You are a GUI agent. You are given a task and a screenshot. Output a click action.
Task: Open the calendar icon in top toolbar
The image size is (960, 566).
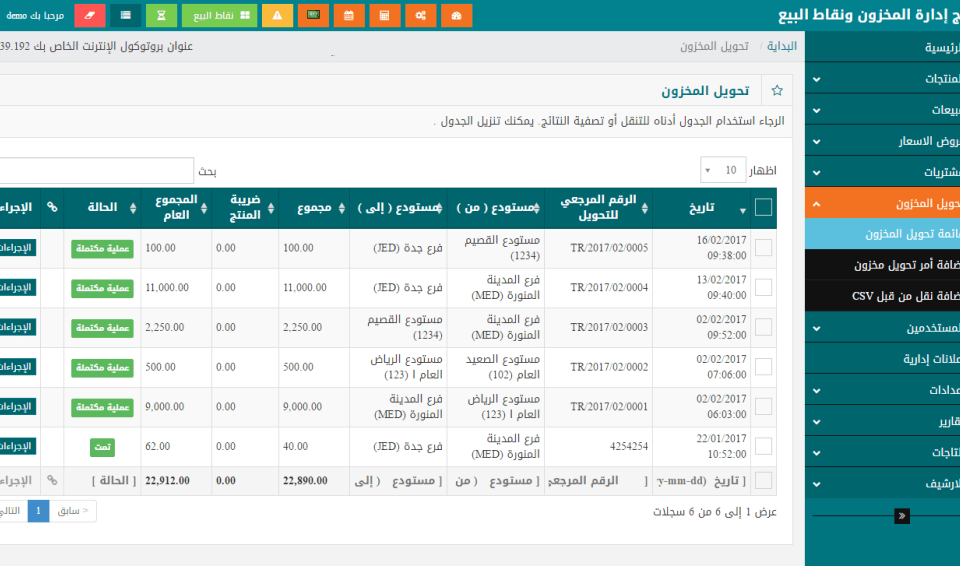click(x=349, y=16)
